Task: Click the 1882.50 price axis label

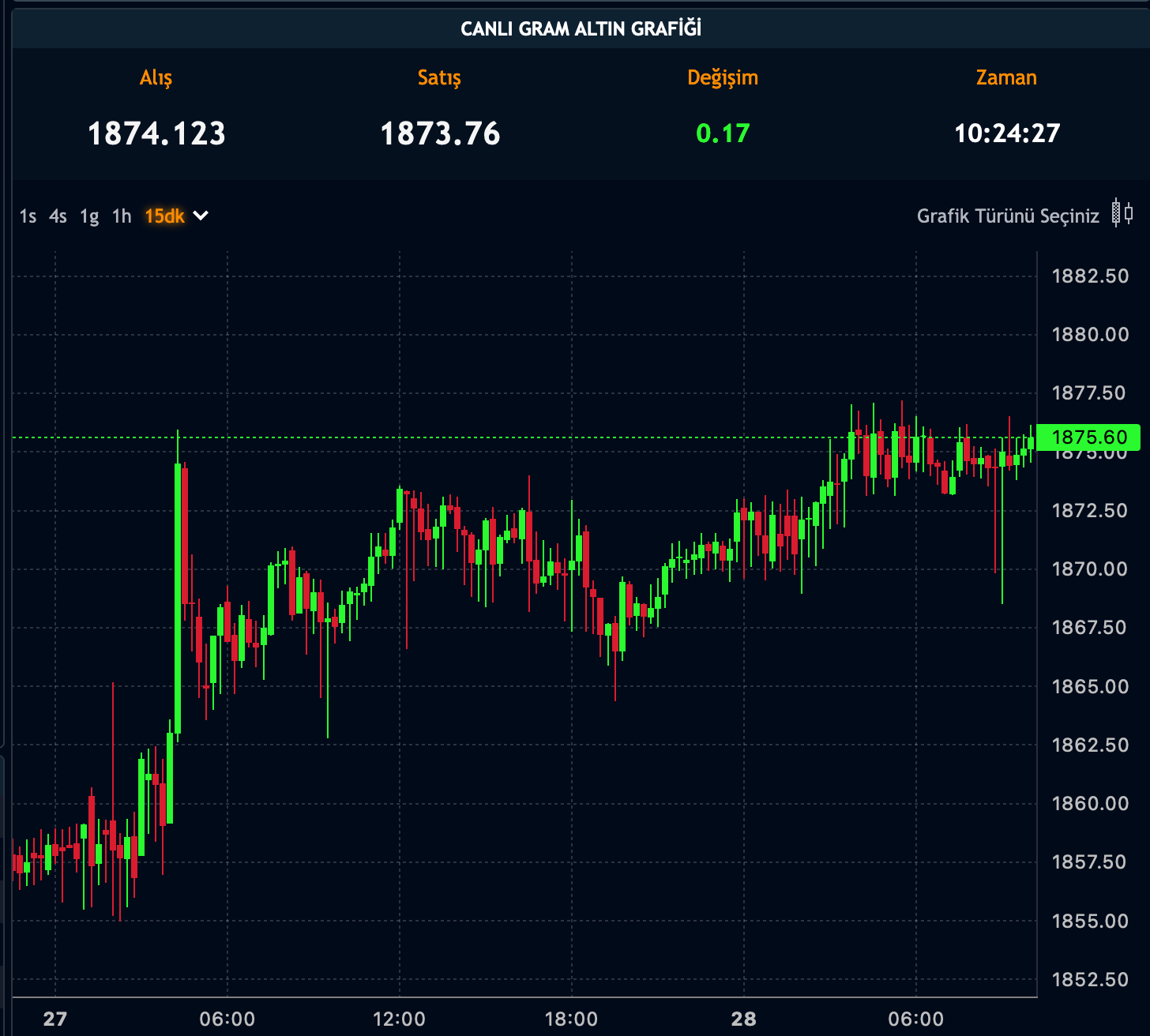Action: point(1090,276)
